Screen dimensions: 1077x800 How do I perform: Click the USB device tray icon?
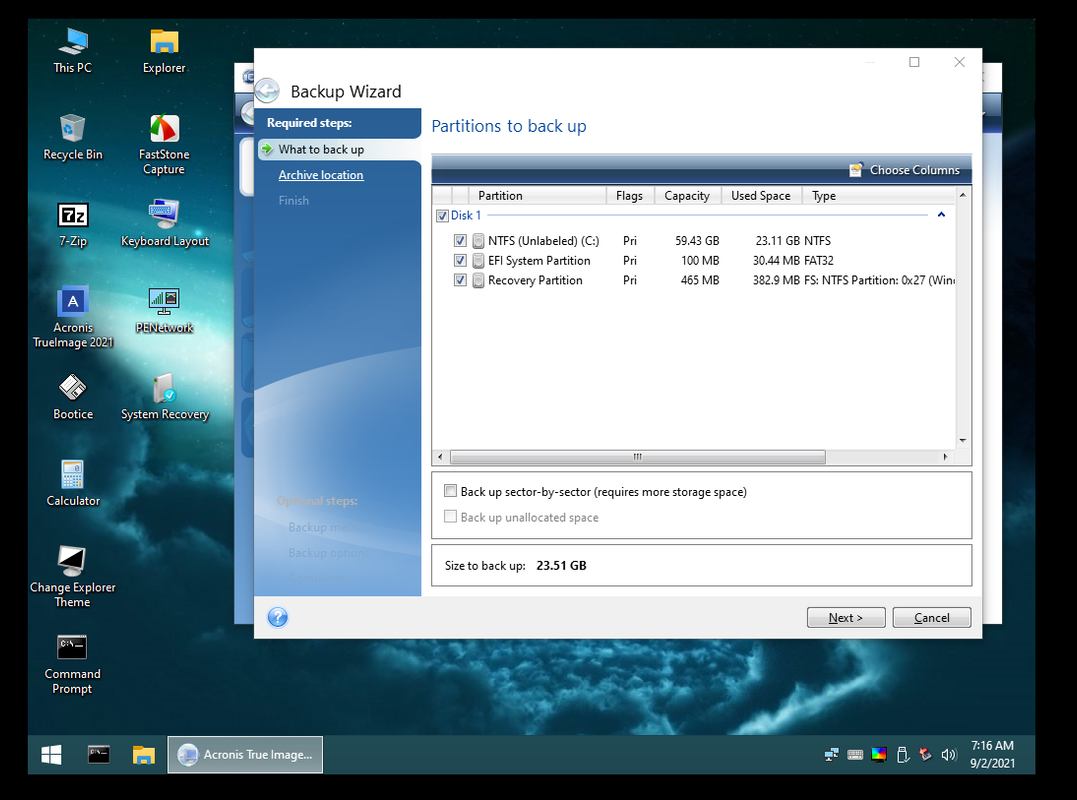(903, 755)
